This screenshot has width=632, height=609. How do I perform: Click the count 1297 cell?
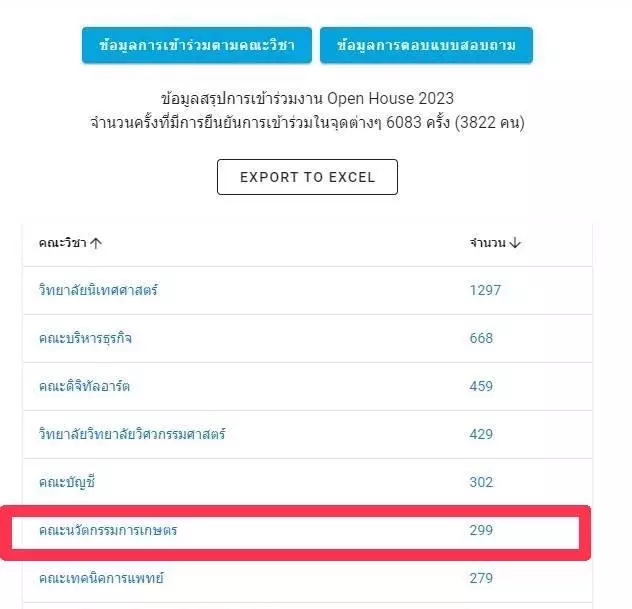tap(485, 290)
